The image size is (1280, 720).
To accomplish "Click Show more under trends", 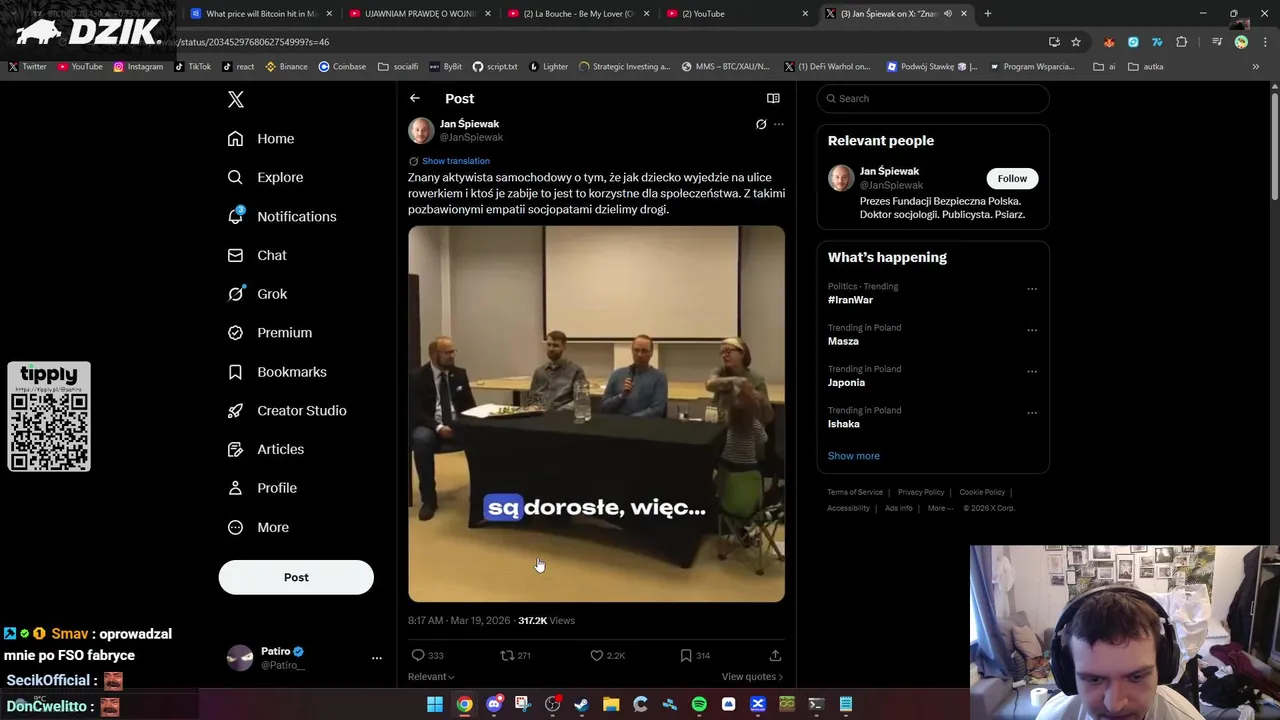I will click(854, 456).
